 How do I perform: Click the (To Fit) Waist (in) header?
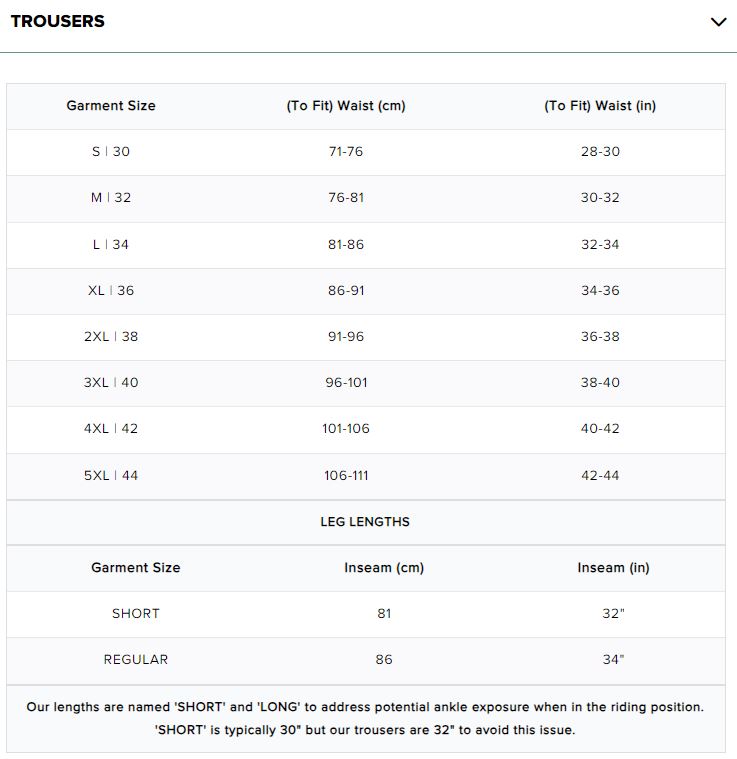coord(600,105)
